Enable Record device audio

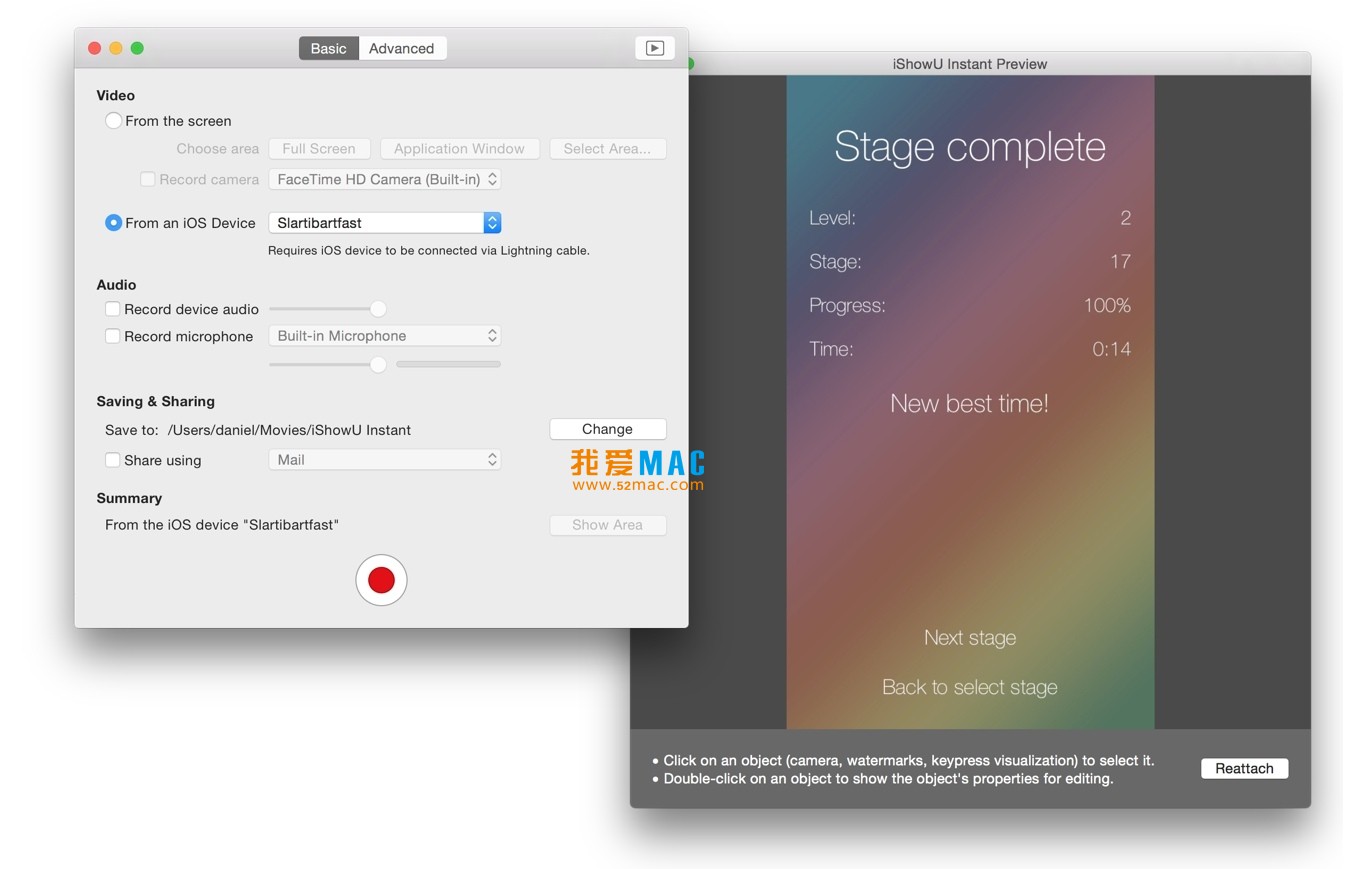(113, 309)
